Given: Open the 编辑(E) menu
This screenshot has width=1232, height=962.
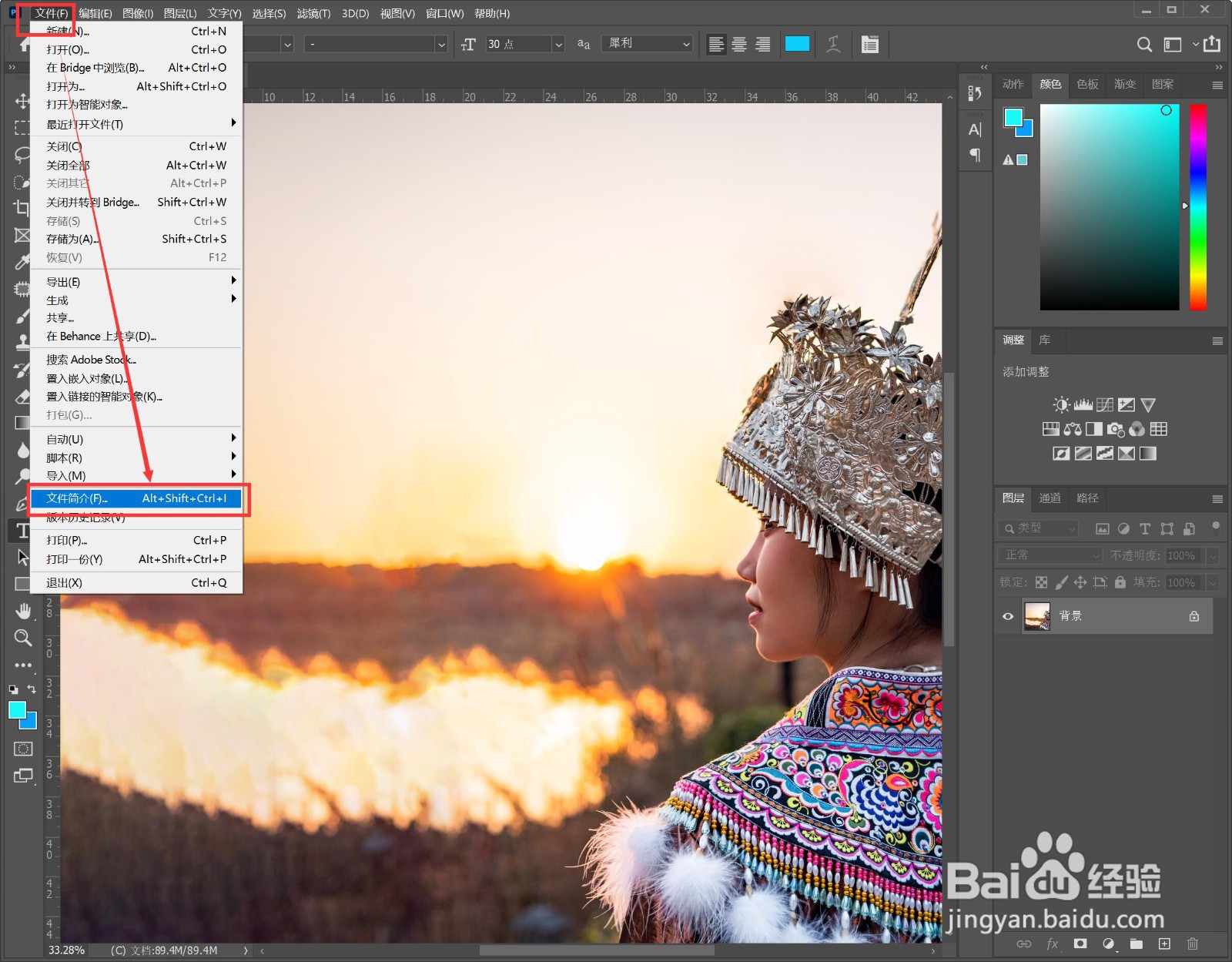Looking at the screenshot, I should point(95,13).
